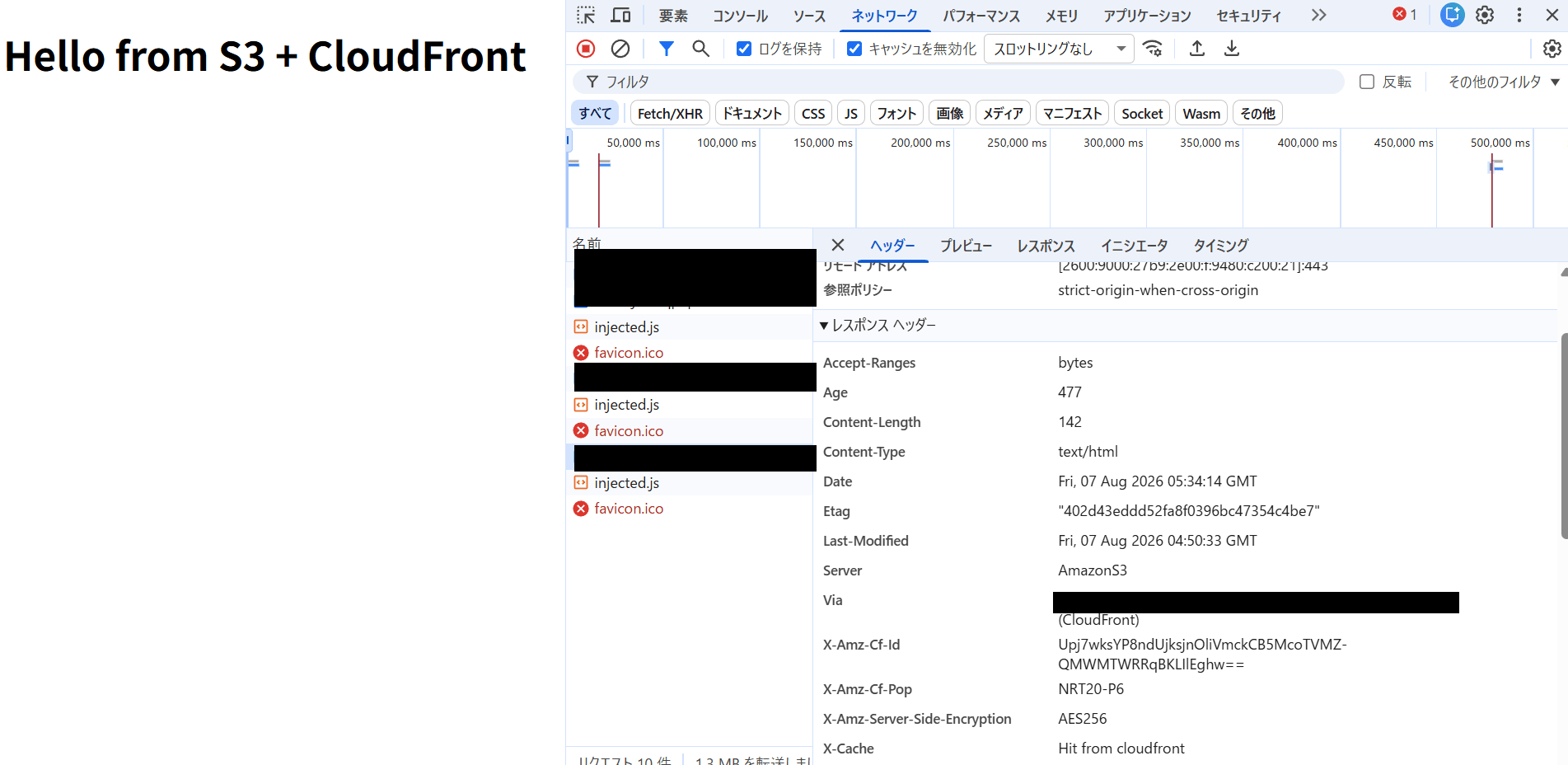Viewport: 1568px width, 765px height.
Task: Filter by フォント requests
Action: pyautogui.click(x=896, y=113)
